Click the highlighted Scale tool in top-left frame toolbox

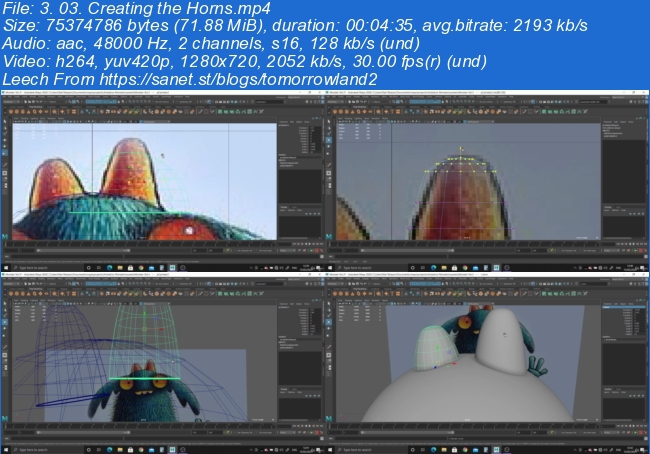(5, 153)
